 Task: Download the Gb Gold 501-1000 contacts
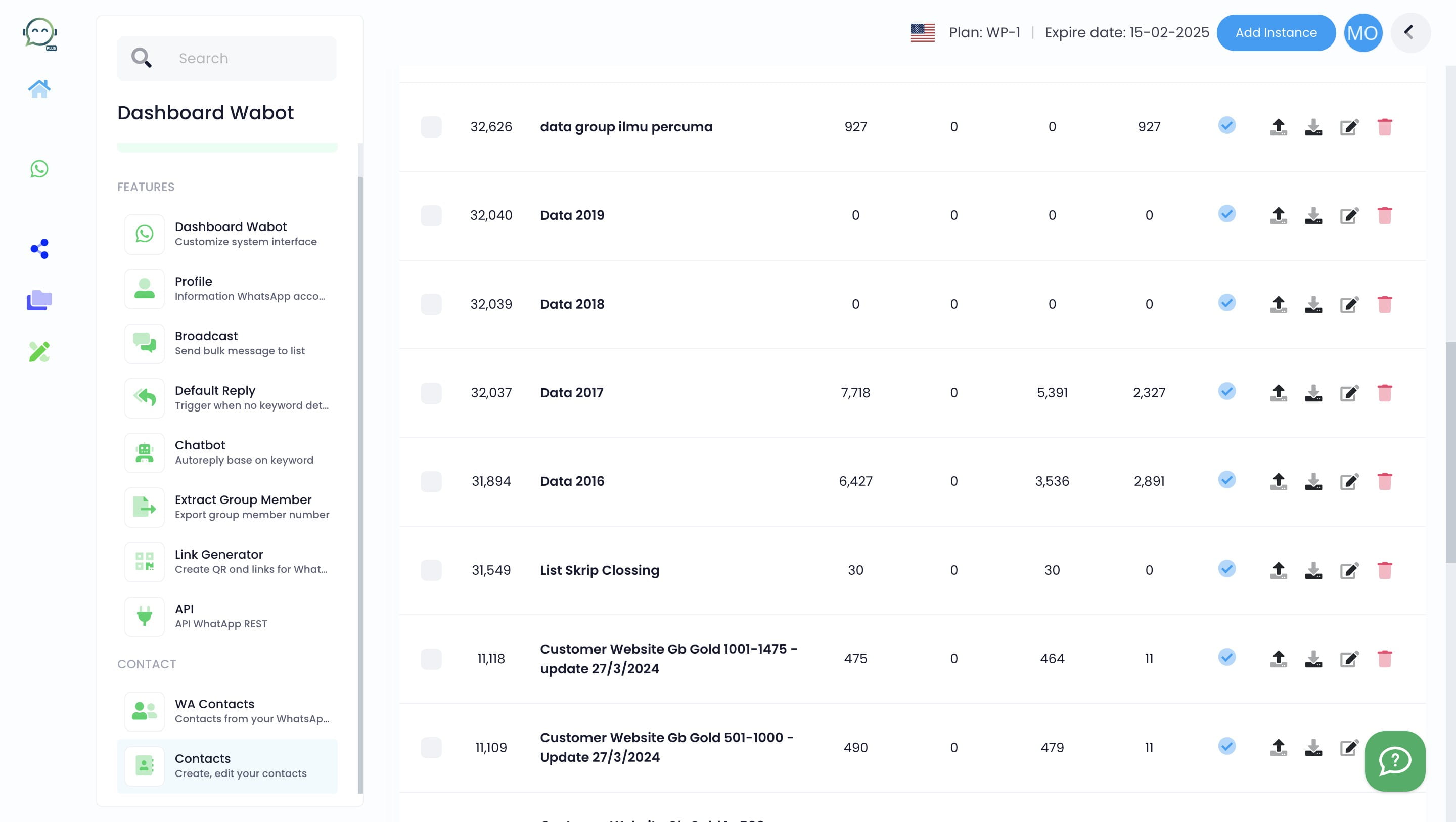click(x=1313, y=747)
